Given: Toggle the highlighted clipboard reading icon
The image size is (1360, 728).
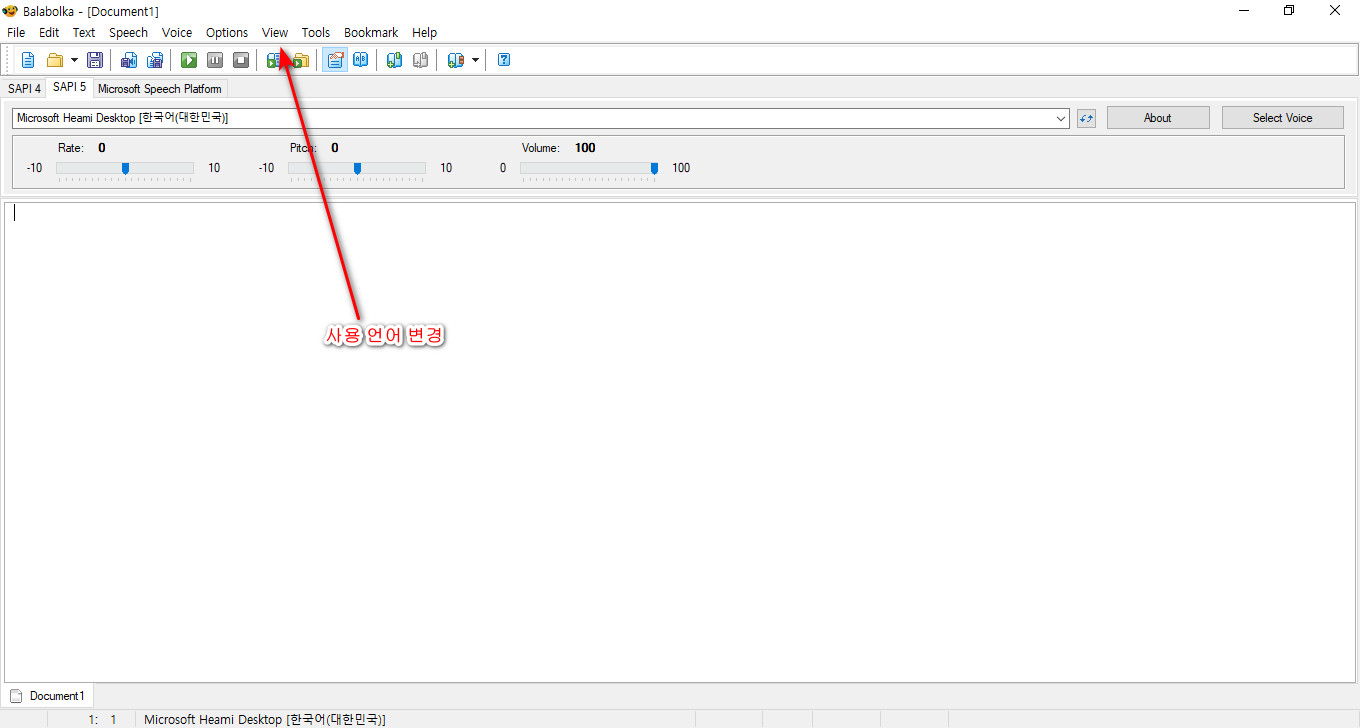Looking at the screenshot, I should 335,60.
